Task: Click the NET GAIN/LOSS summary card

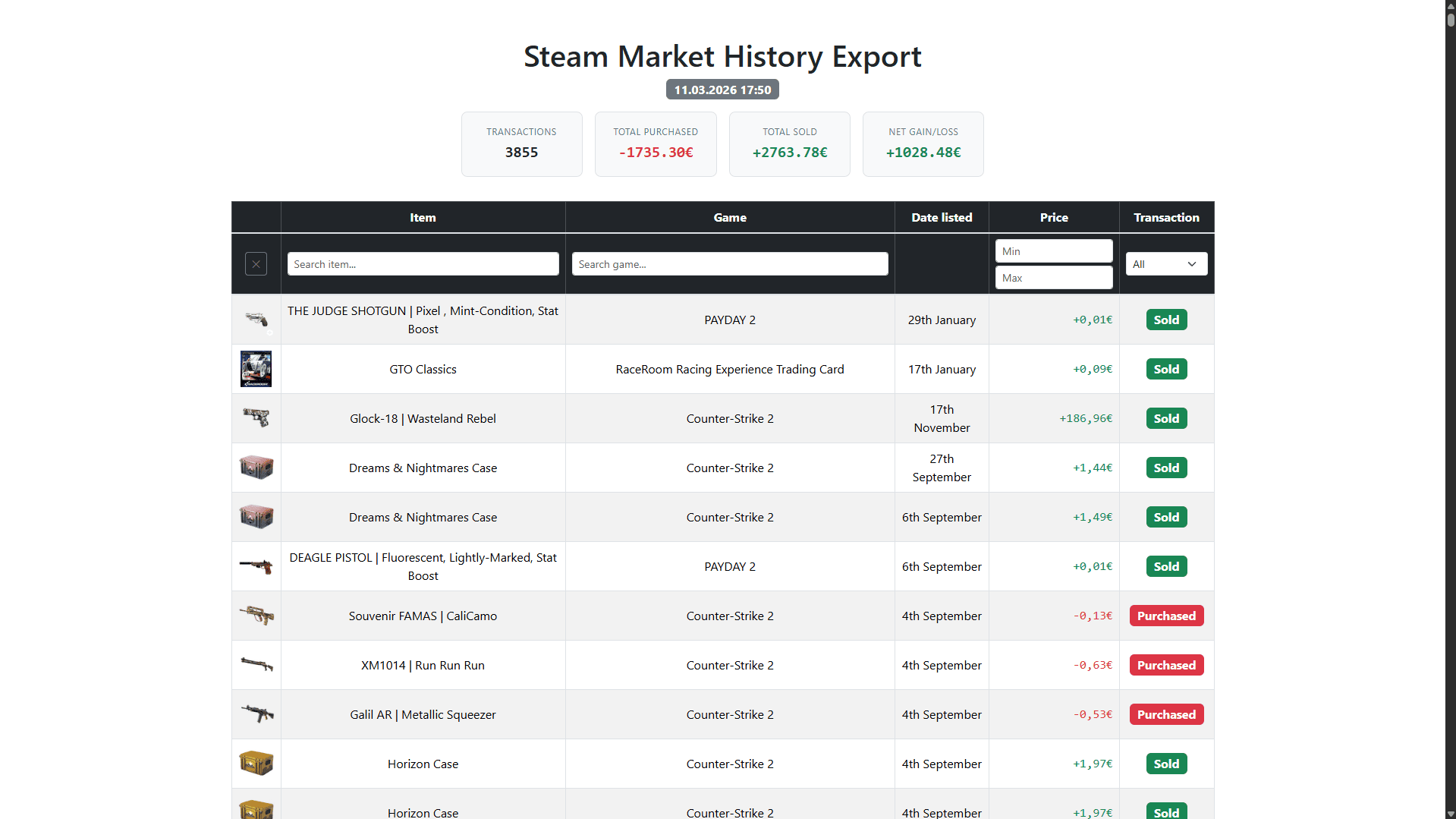Action: (923, 144)
